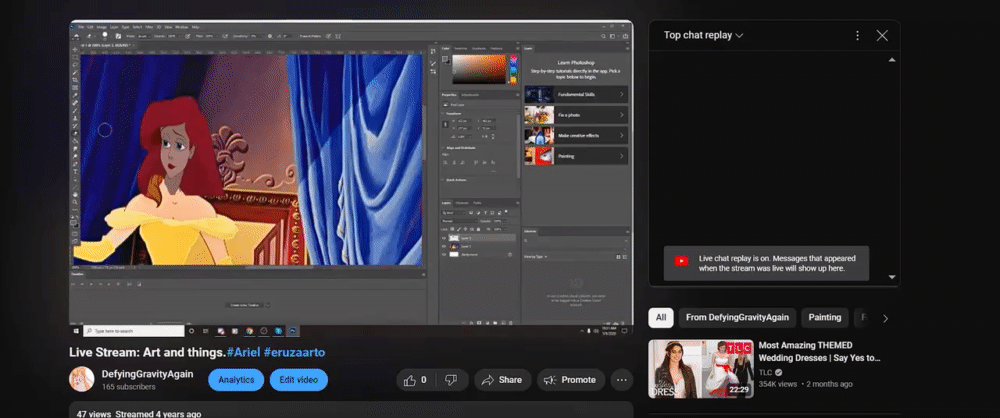Click the Type here to search box
Screen dimensions: 1000x418
pyautogui.click(x=134, y=331)
